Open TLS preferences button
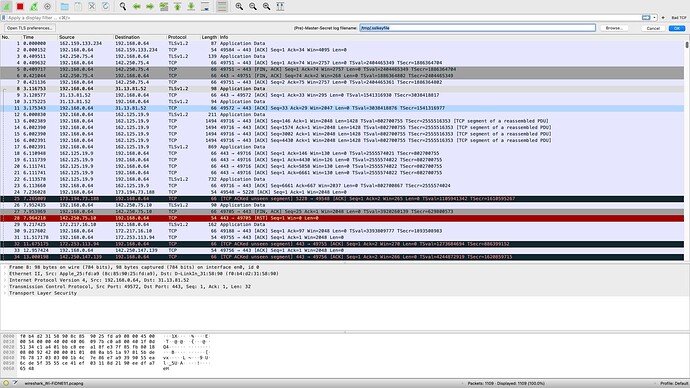 [x=30, y=28]
